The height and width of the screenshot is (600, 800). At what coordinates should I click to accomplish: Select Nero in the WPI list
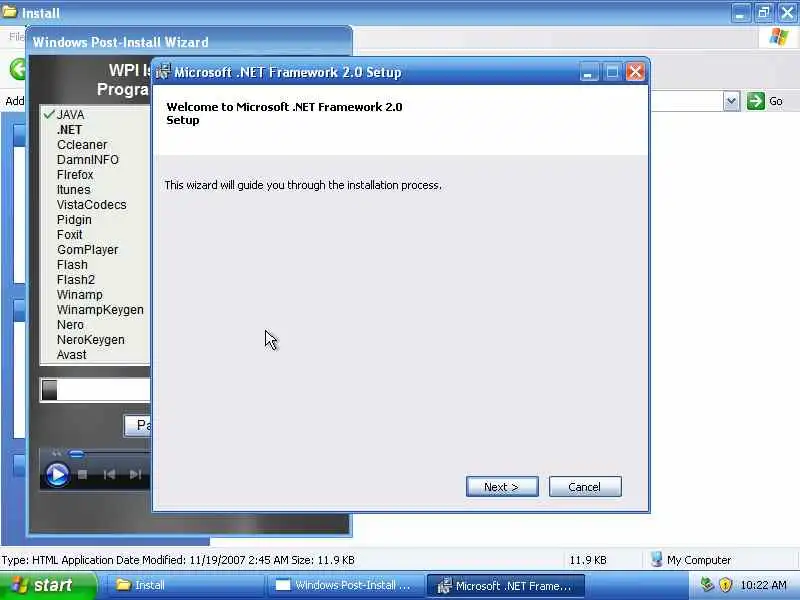(x=70, y=324)
